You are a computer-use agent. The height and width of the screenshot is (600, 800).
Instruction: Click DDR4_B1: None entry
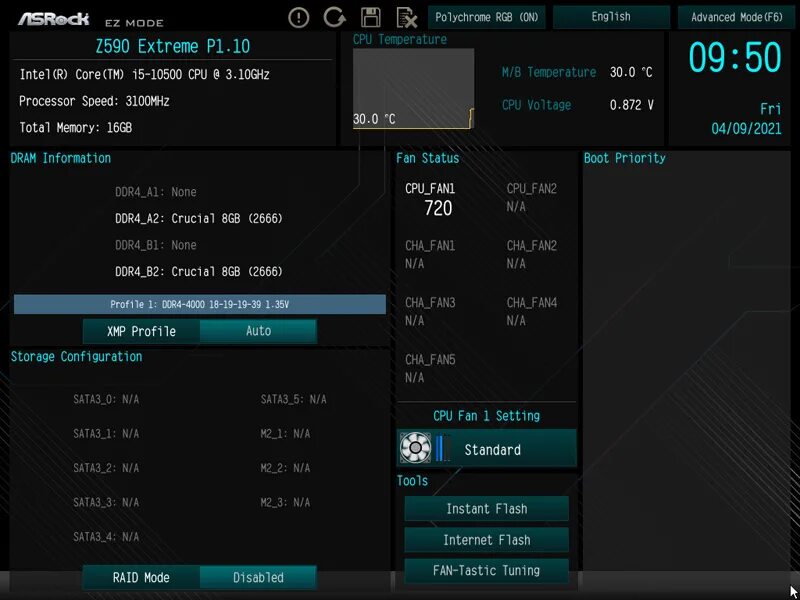[156, 245]
